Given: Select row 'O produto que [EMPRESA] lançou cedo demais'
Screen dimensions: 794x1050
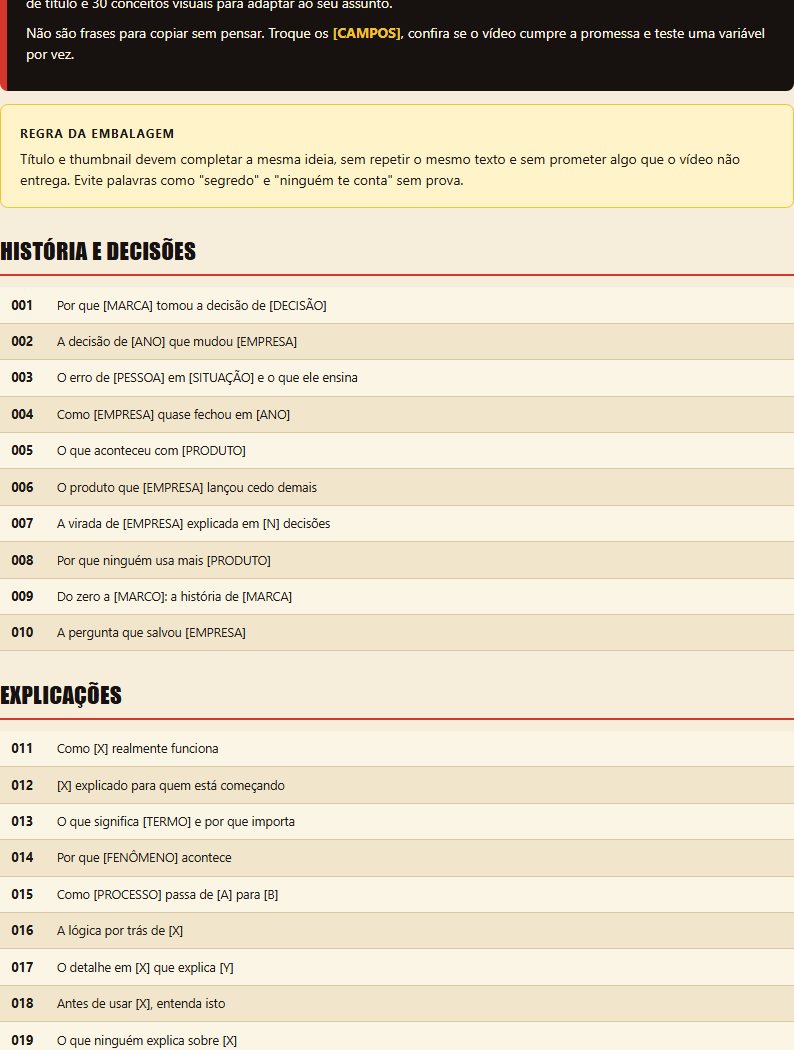Looking at the screenshot, I should (x=397, y=488).
